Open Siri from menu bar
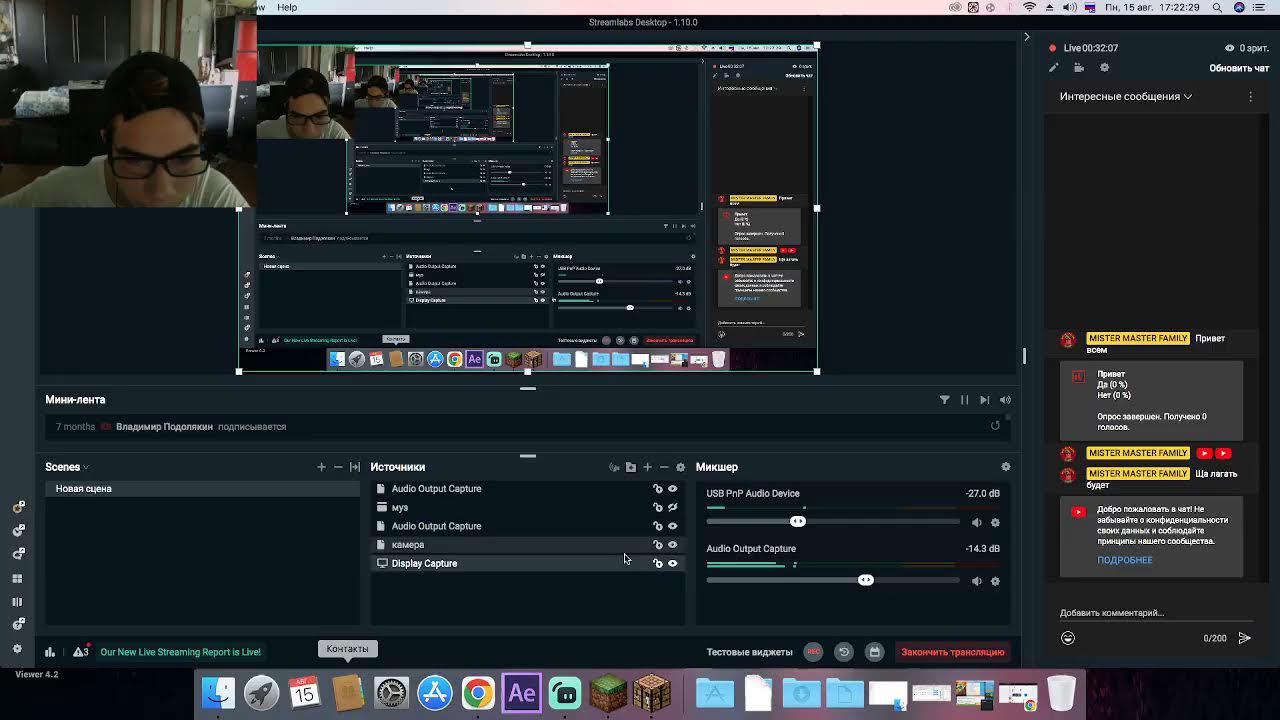Image resolution: width=1280 pixels, height=720 pixels. pos(1241,7)
